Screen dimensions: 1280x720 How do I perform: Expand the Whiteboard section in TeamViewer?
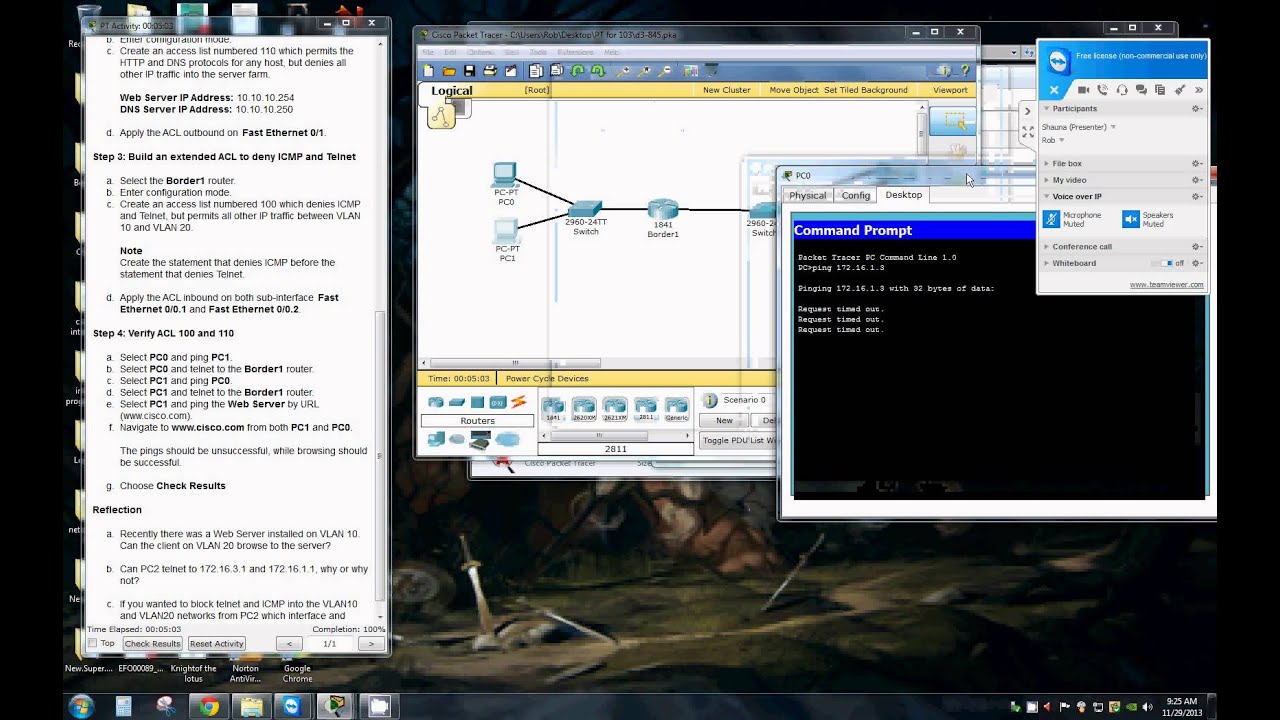(1047, 263)
